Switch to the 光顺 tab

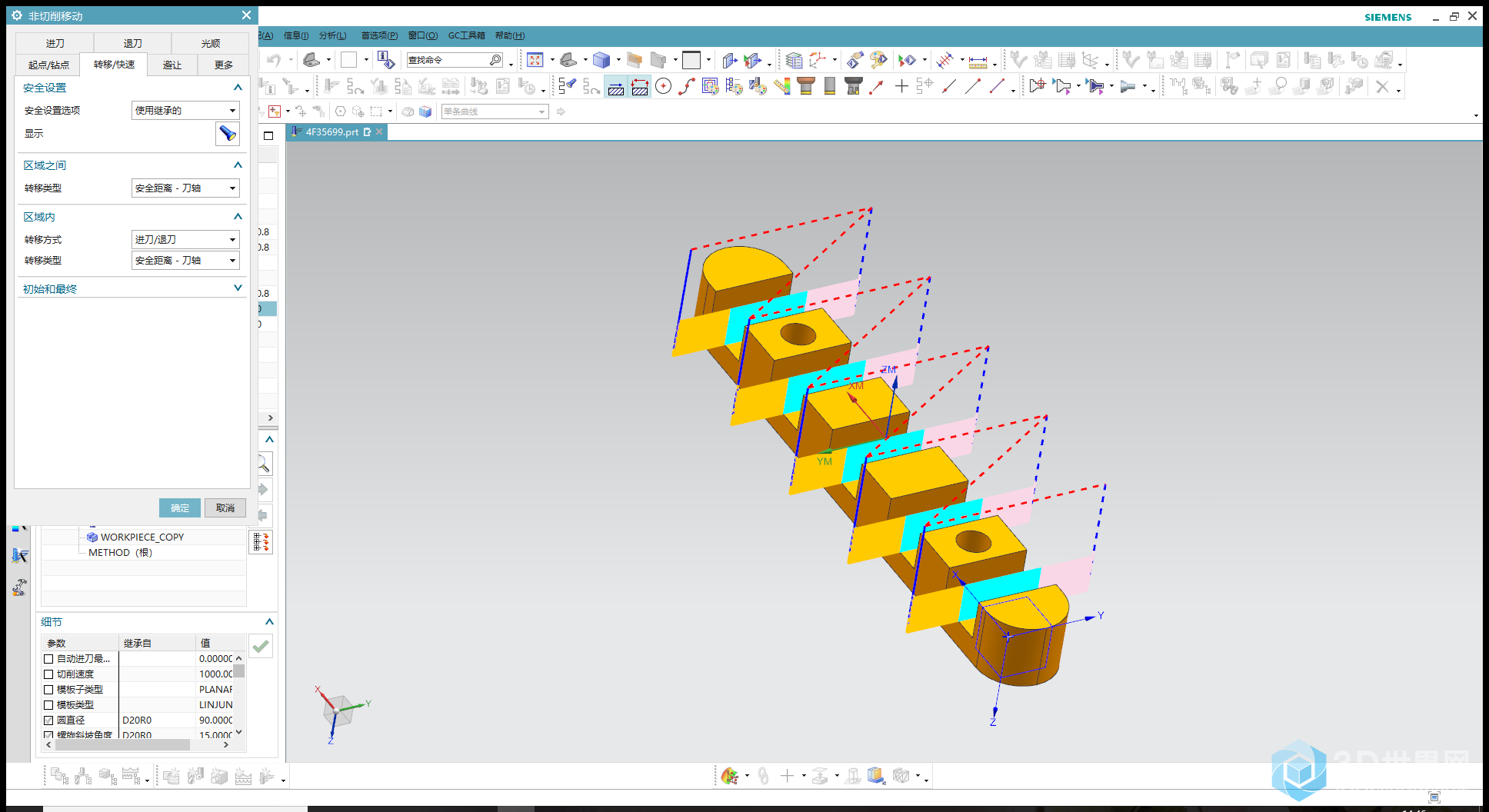coord(210,44)
